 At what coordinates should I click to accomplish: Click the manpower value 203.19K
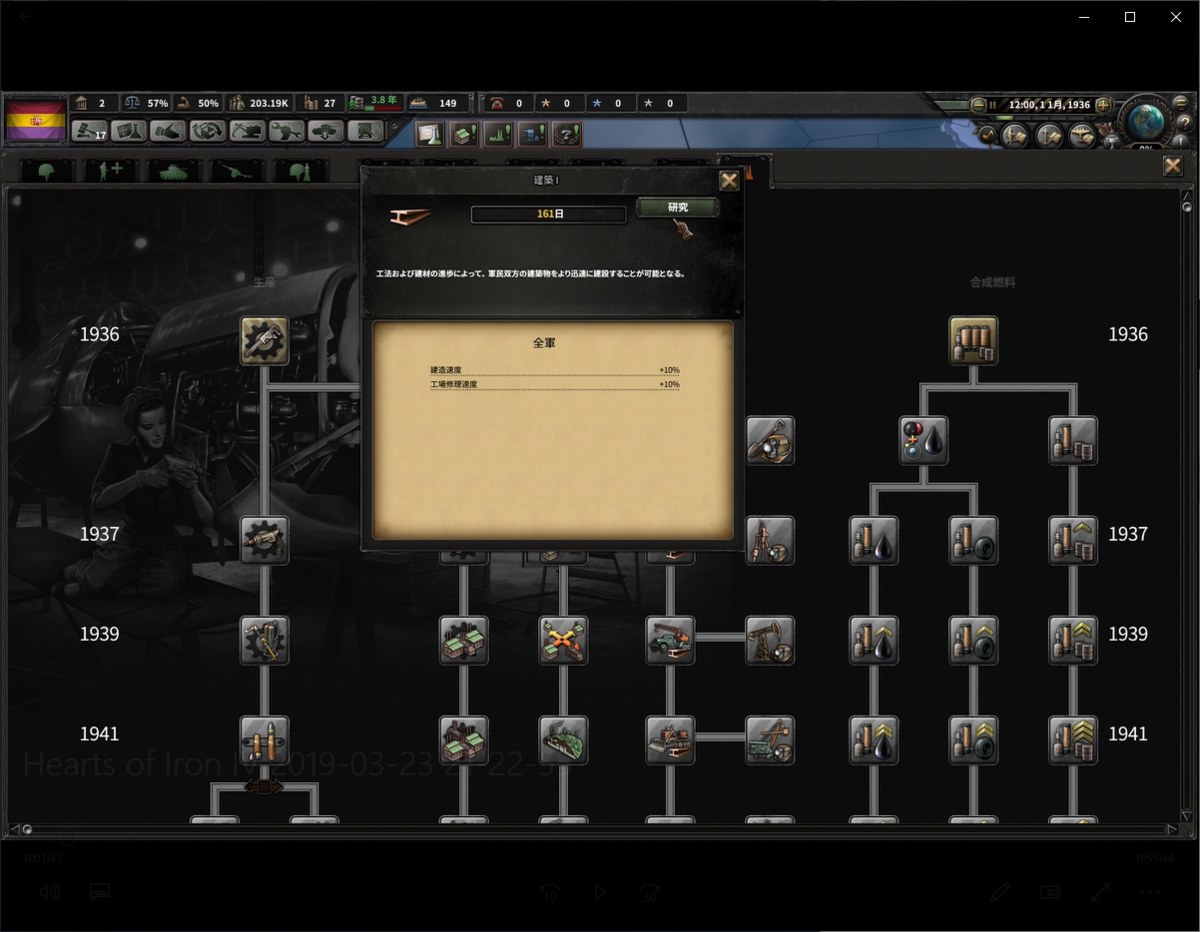258,103
